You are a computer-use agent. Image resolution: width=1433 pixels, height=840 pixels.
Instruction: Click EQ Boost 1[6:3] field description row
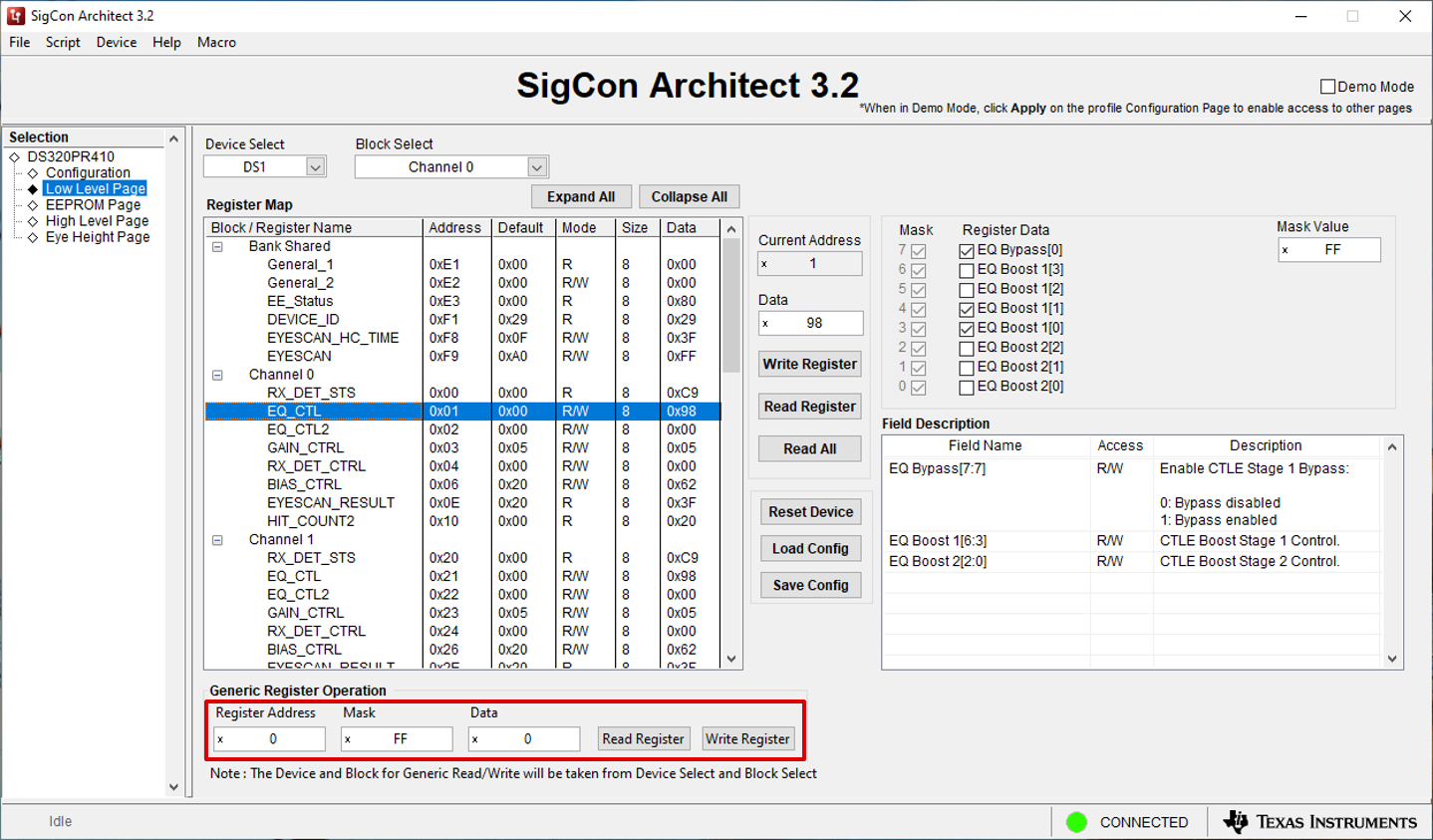click(x=1132, y=541)
